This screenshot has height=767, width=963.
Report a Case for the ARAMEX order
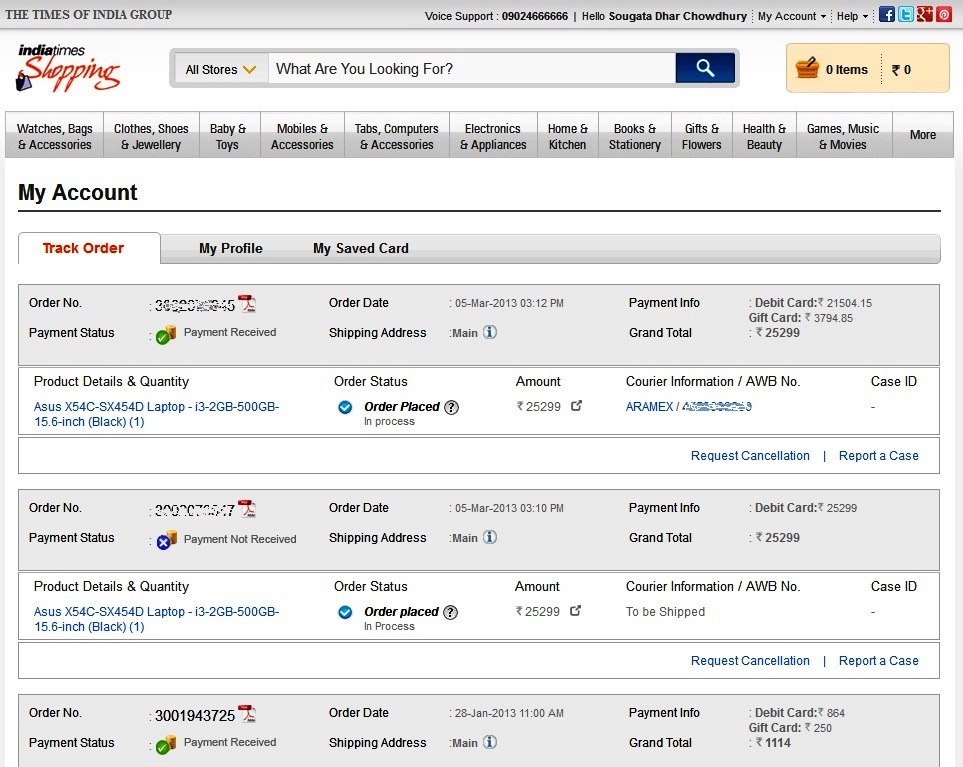click(x=878, y=456)
